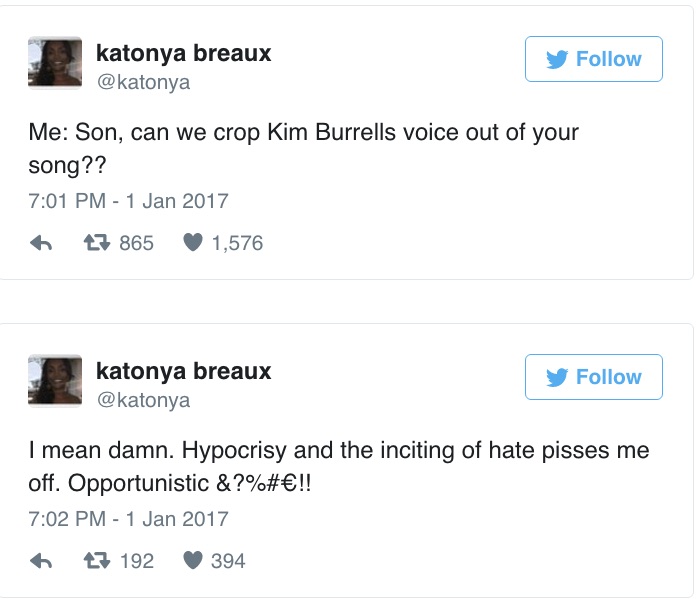Open katonya breaux name in first tweet
The height and width of the screenshot is (599, 696).
click(183, 53)
